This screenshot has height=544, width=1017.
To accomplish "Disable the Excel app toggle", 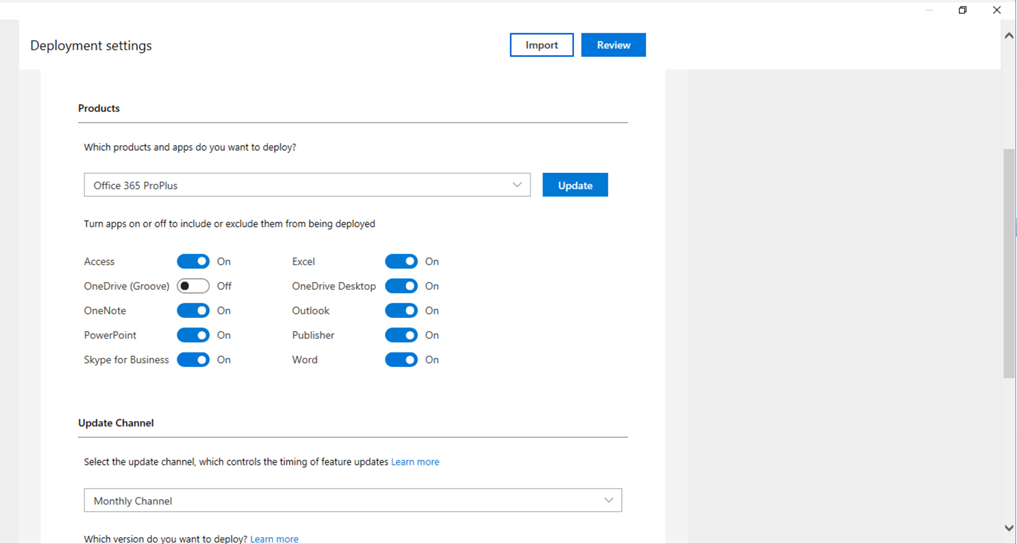I will (401, 261).
